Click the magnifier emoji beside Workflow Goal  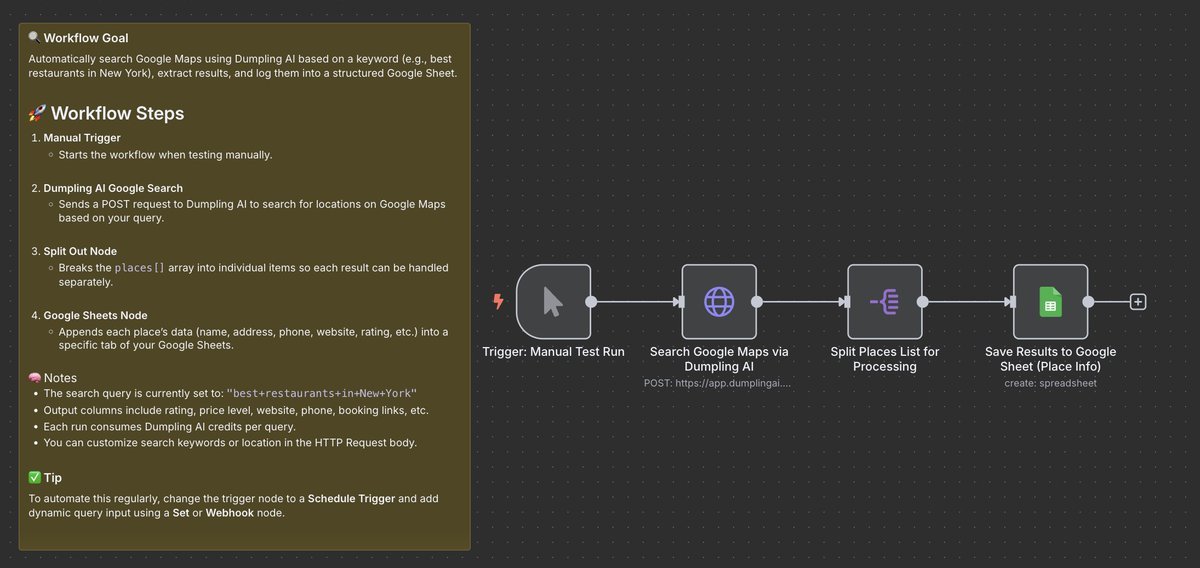tap(35, 38)
